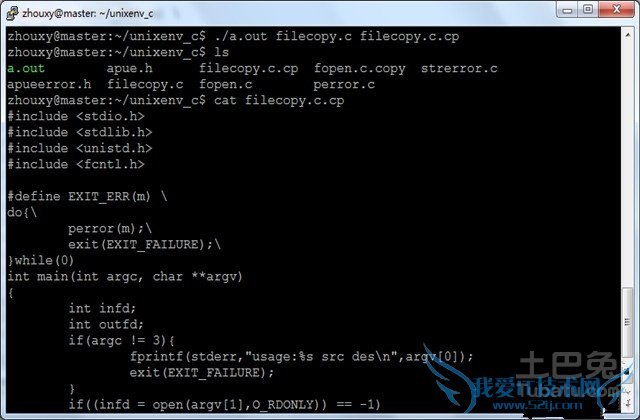This screenshot has height=420, width=640.
Task: Click the perror.c filename
Action: pos(344,84)
